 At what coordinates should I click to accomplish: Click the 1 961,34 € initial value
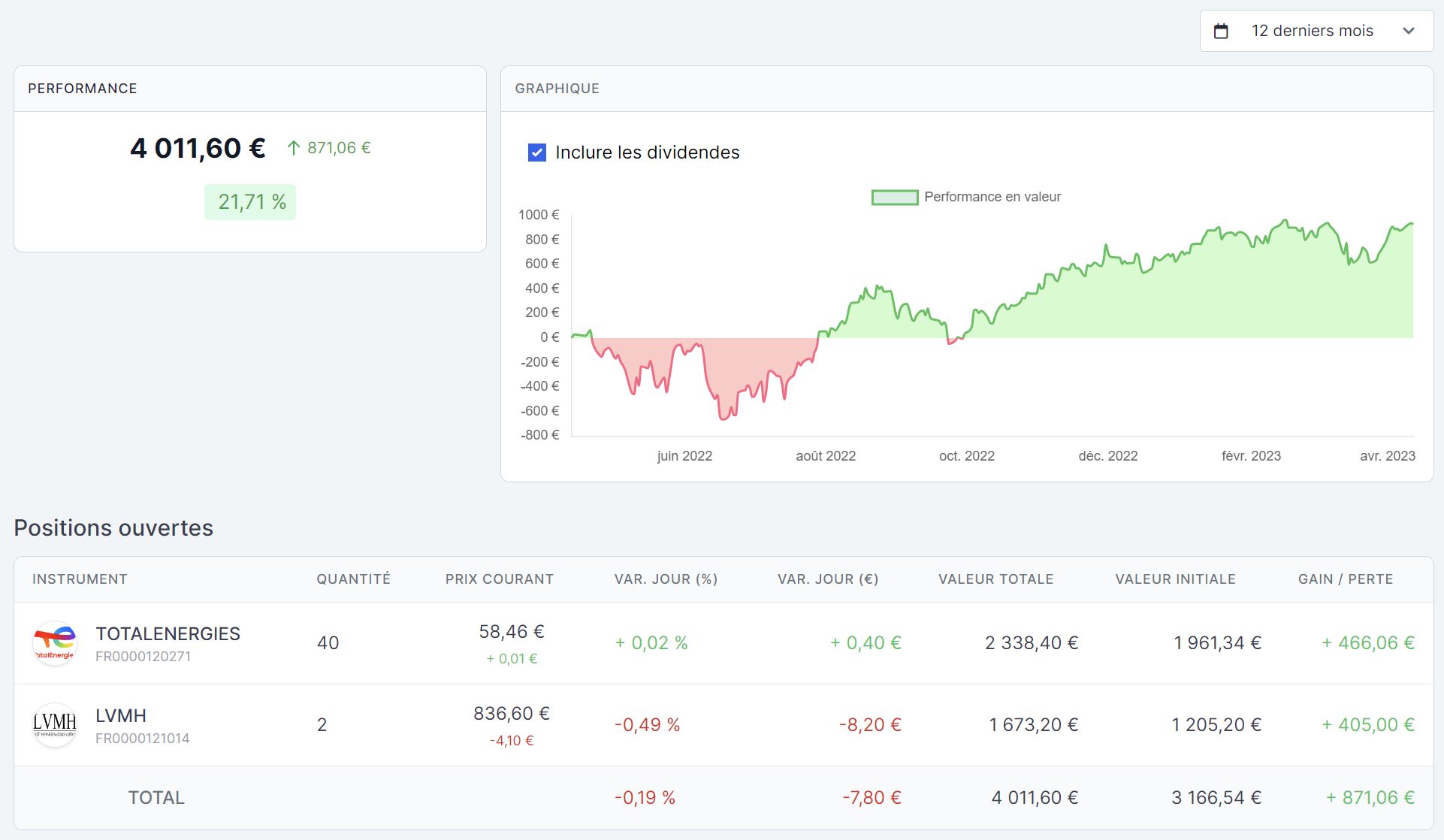[1217, 643]
